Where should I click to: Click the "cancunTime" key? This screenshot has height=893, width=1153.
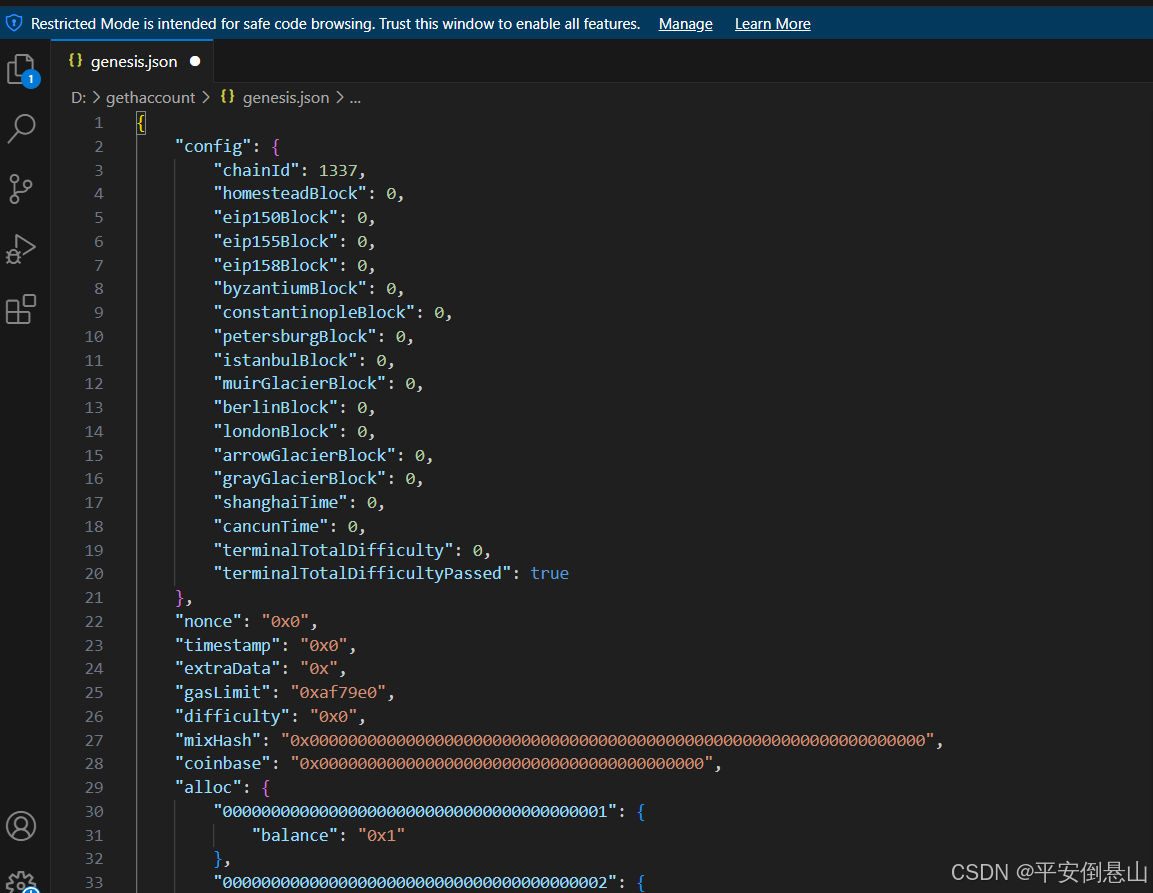[271, 527]
